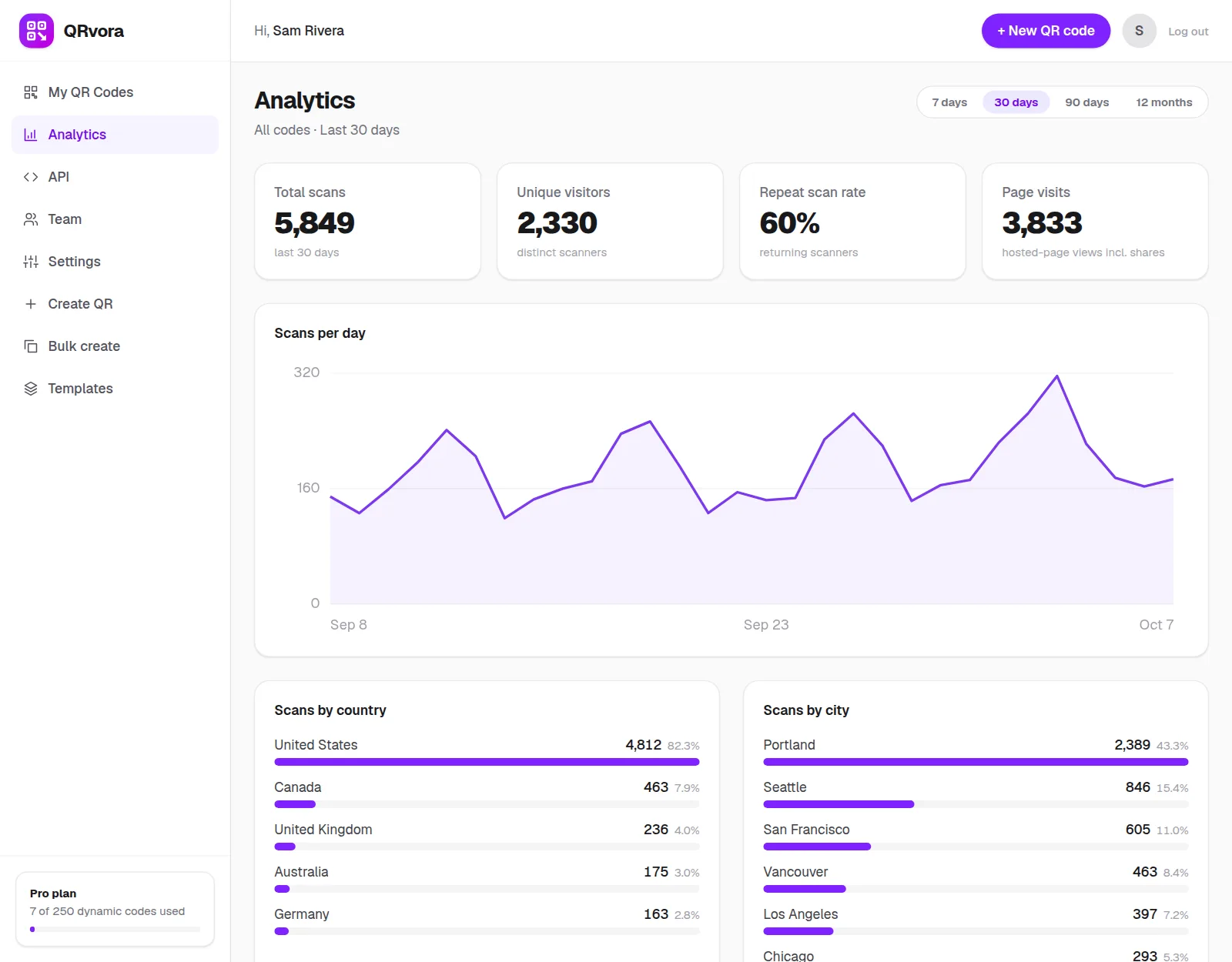Click the Vancouver row label
1232x962 pixels.
(795, 872)
